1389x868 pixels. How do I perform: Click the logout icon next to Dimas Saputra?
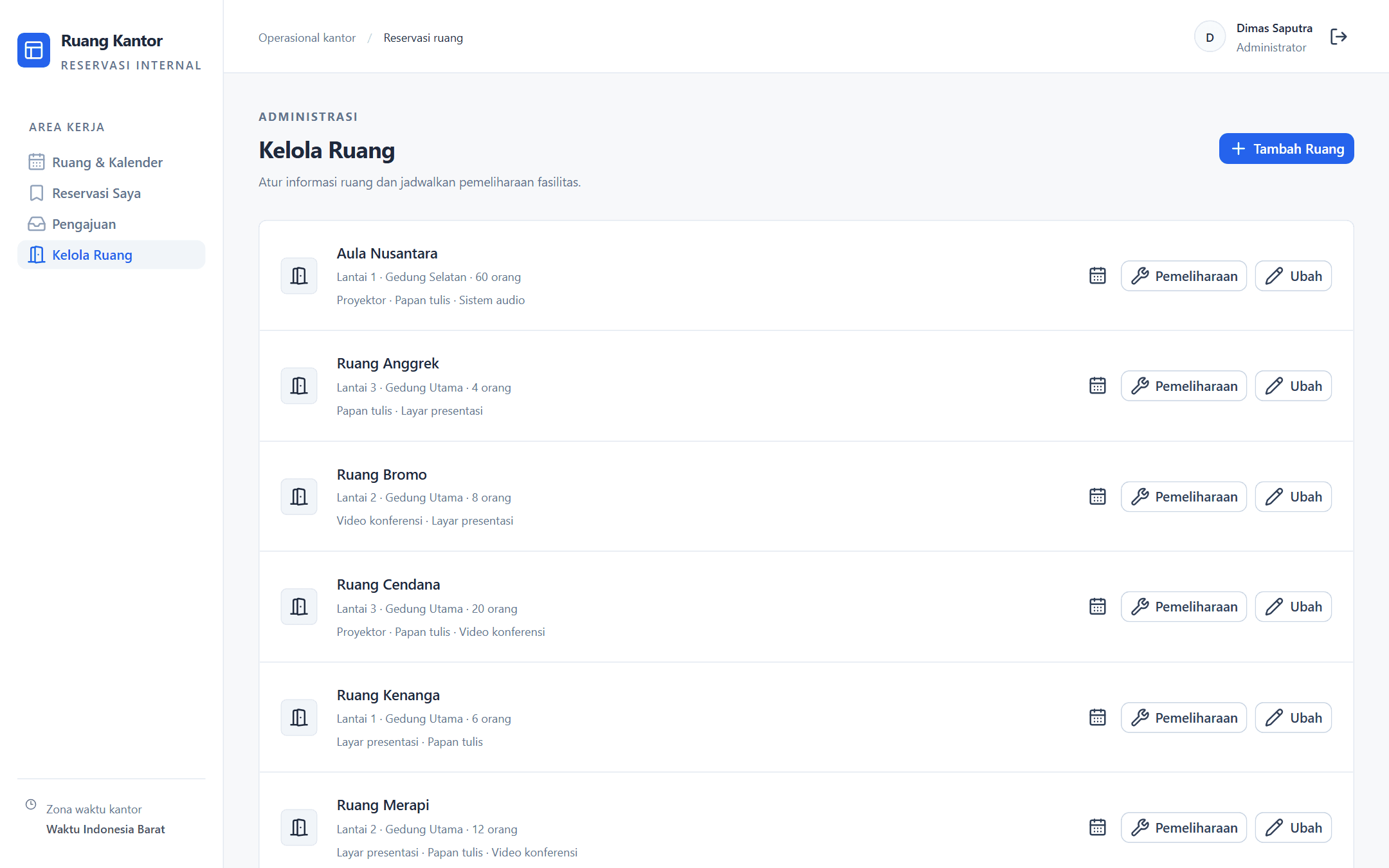point(1338,37)
